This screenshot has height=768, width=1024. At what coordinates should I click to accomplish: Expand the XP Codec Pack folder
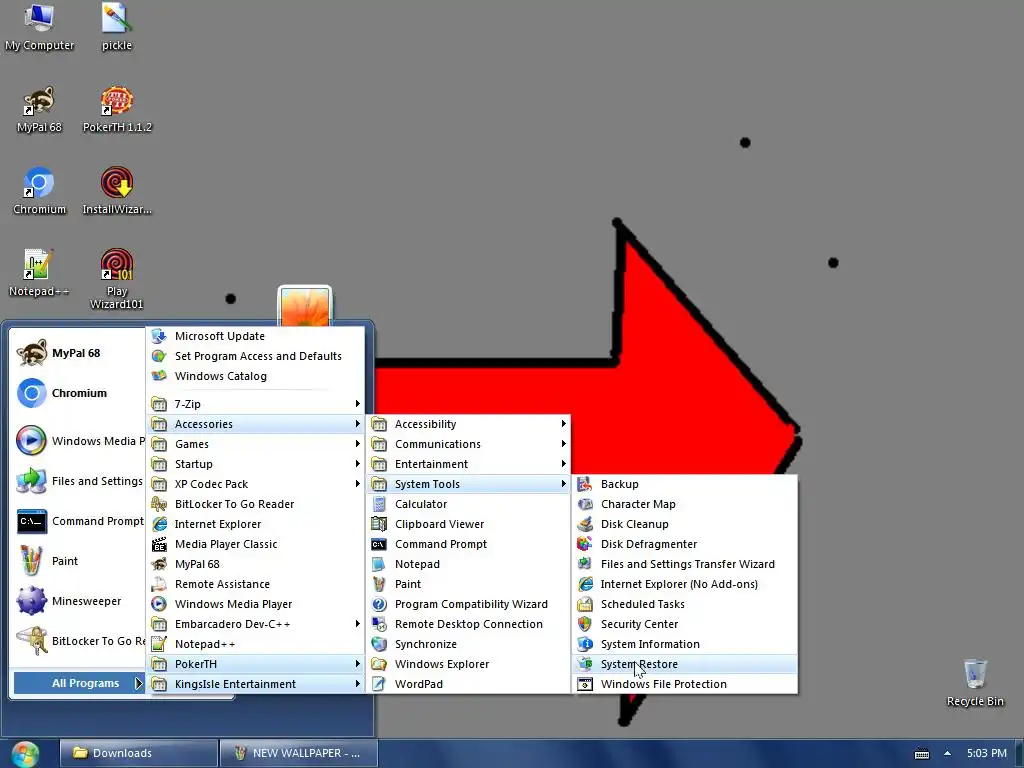255,484
